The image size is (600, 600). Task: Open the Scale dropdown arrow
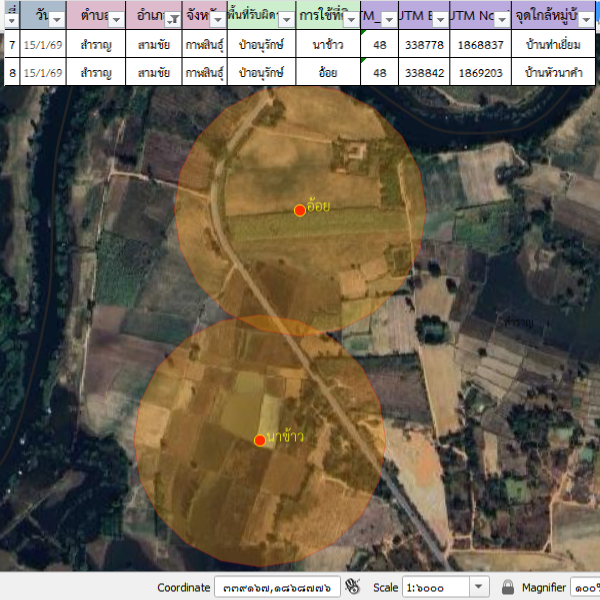[x=478, y=587]
